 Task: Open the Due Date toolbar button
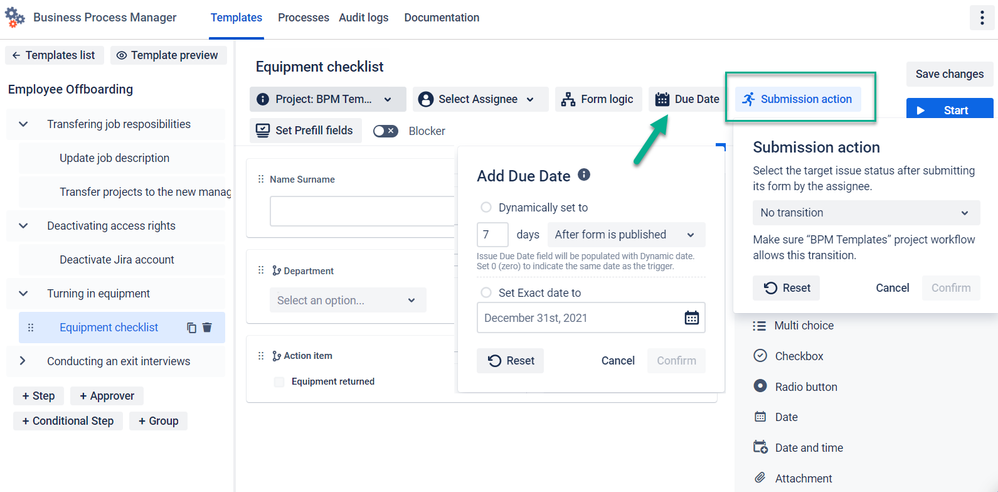[687, 99]
